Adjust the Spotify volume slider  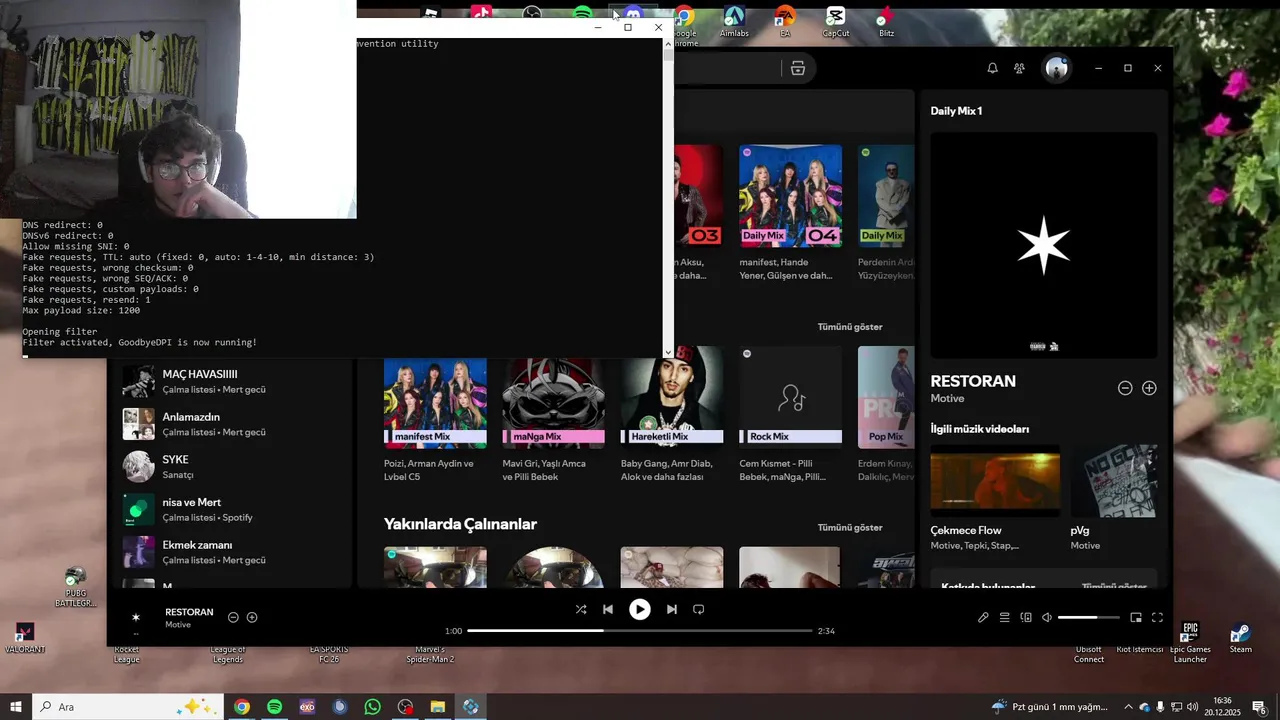point(1089,618)
